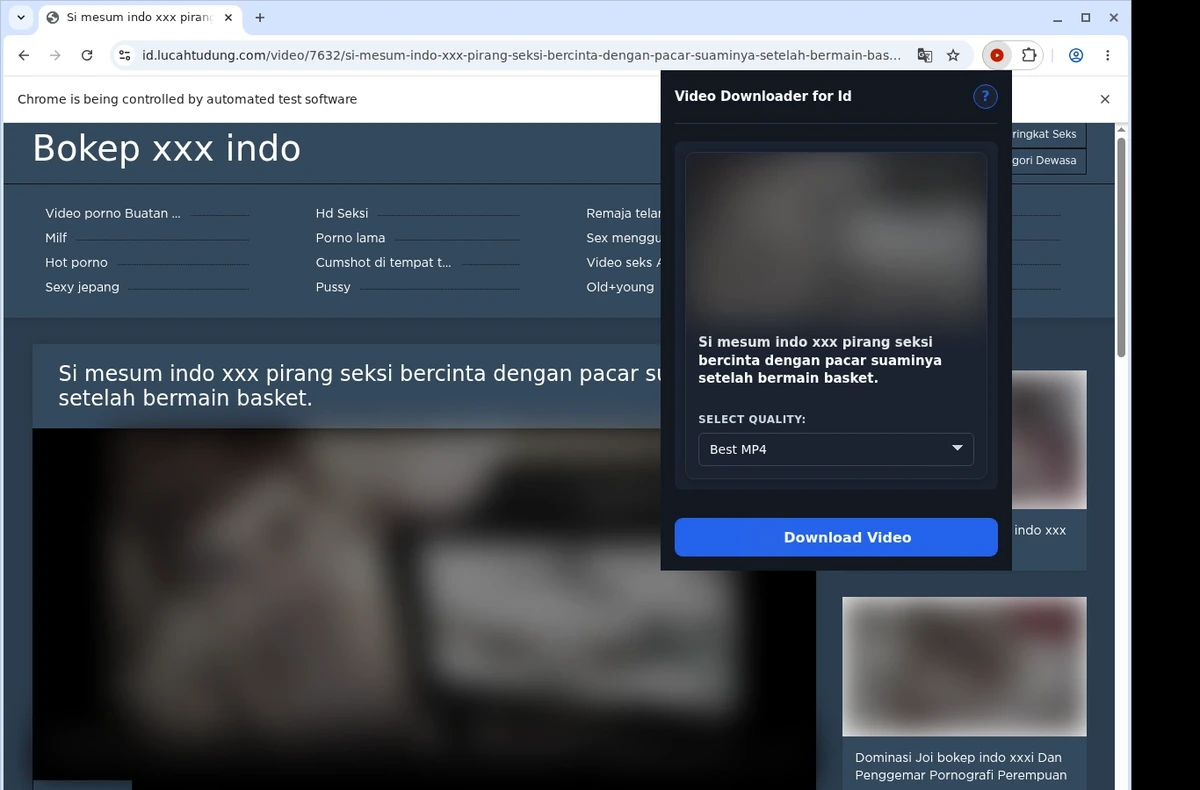This screenshot has width=1200, height=790.
Task: Minimize the Chrome window
Action: point(1058,18)
